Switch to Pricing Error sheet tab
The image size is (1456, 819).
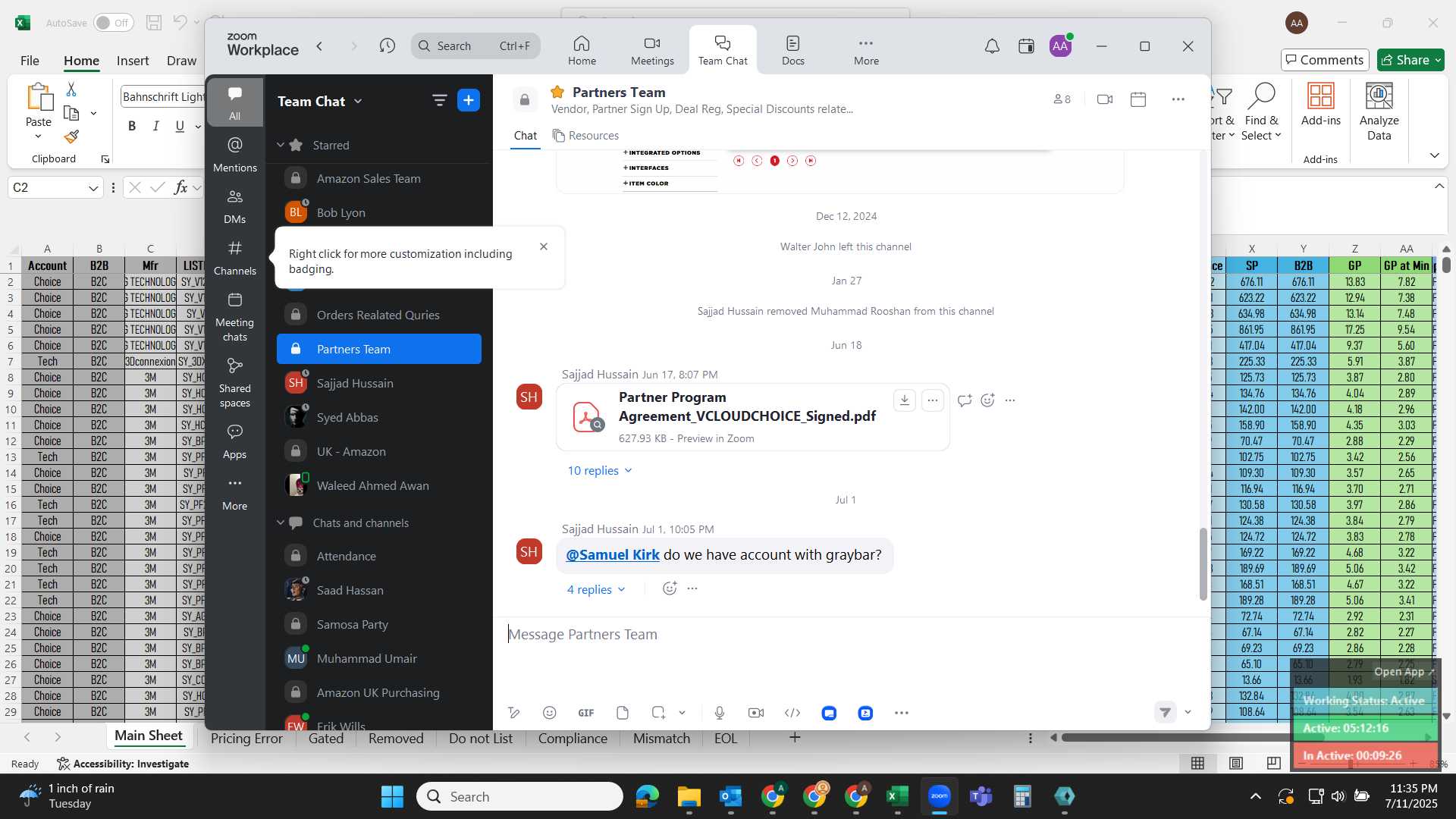[x=246, y=738]
